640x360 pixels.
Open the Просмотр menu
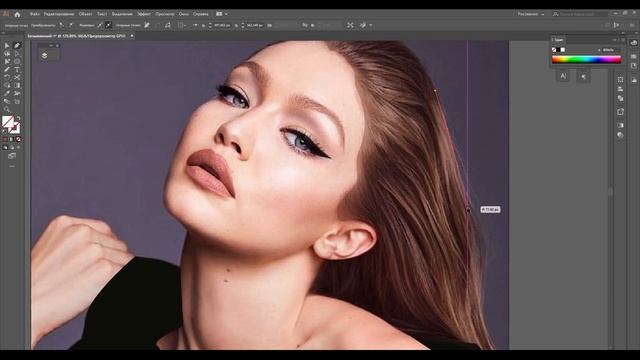pos(165,14)
